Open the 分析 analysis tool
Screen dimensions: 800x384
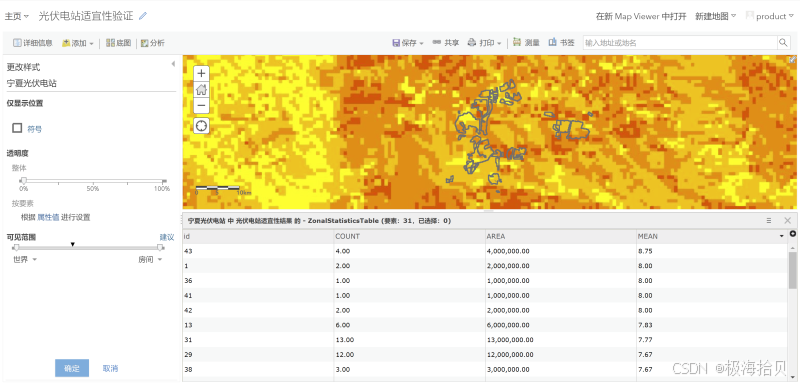(153, 43)
